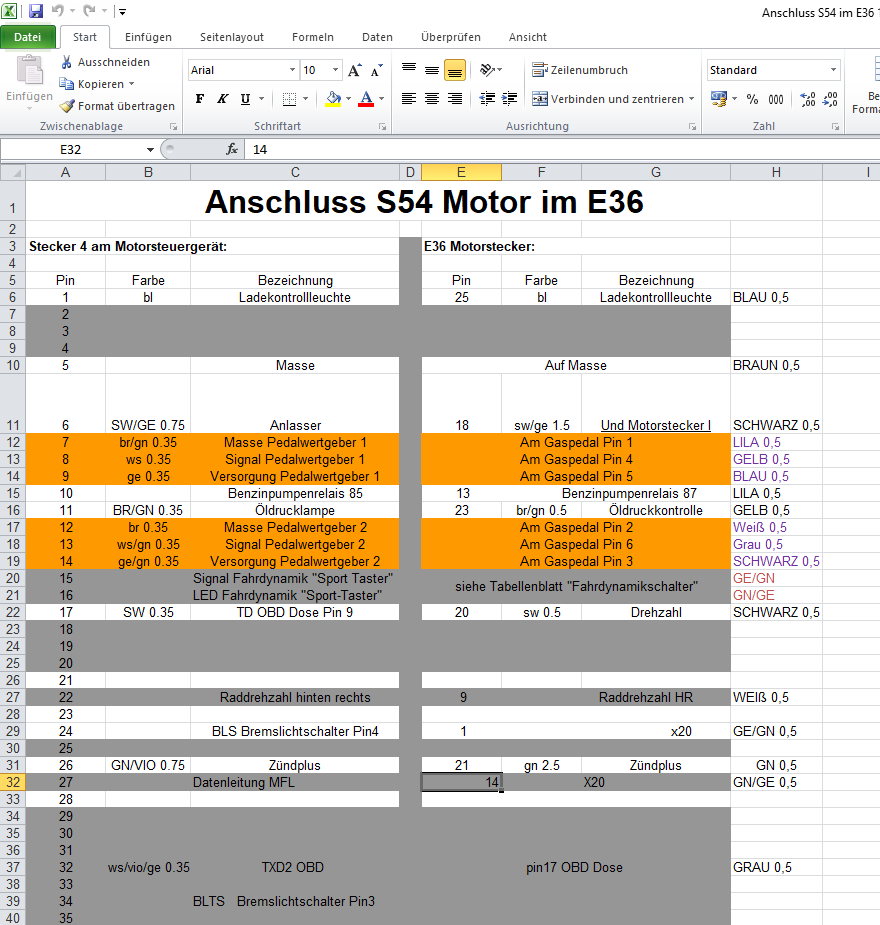Click the increase font size icon
Image resolution: width=880 pixels, height=925 pixels.
click(355, 71)
